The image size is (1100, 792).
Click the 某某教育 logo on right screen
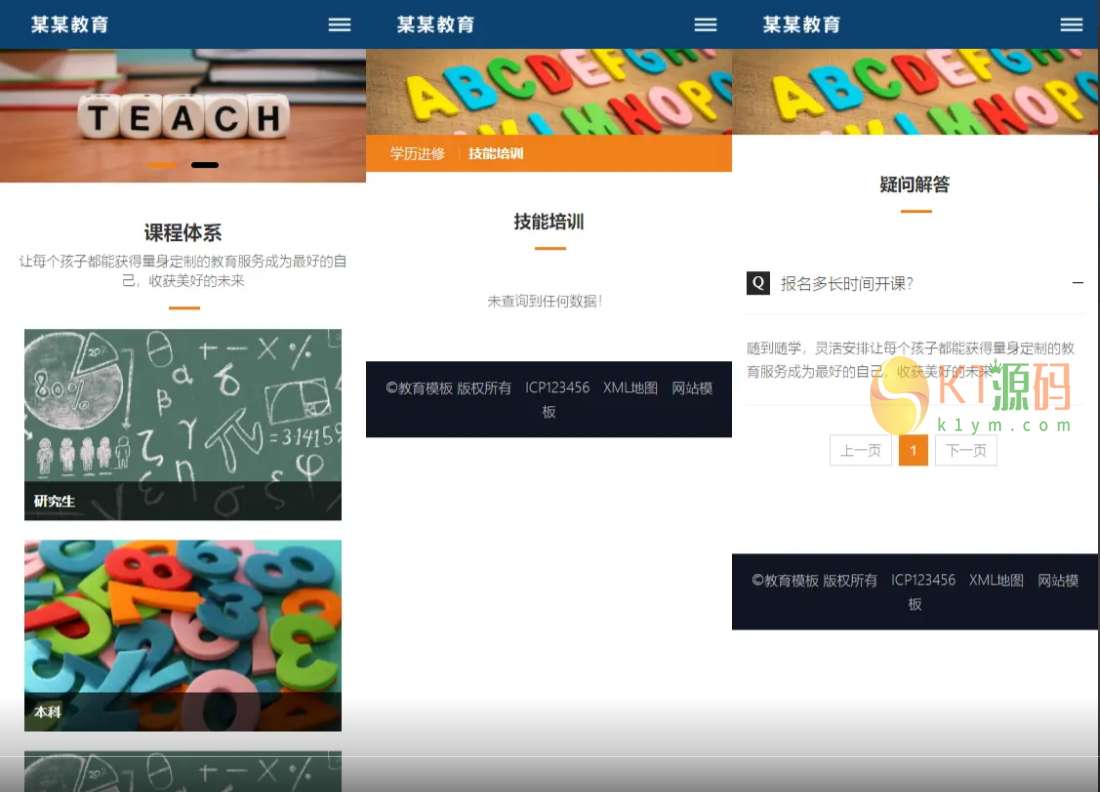point(802,25)
